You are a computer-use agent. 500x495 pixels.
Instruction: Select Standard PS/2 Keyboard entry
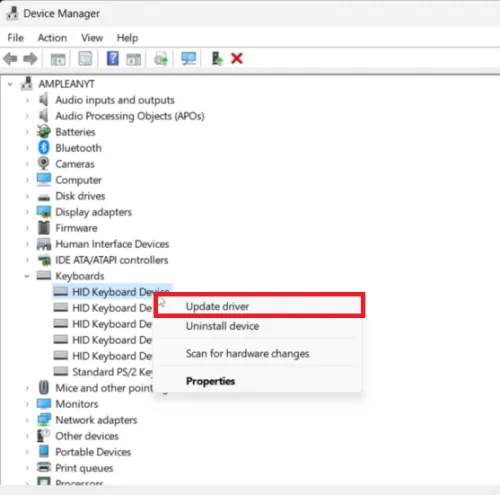pyautogui.click(x=112, y=372)
